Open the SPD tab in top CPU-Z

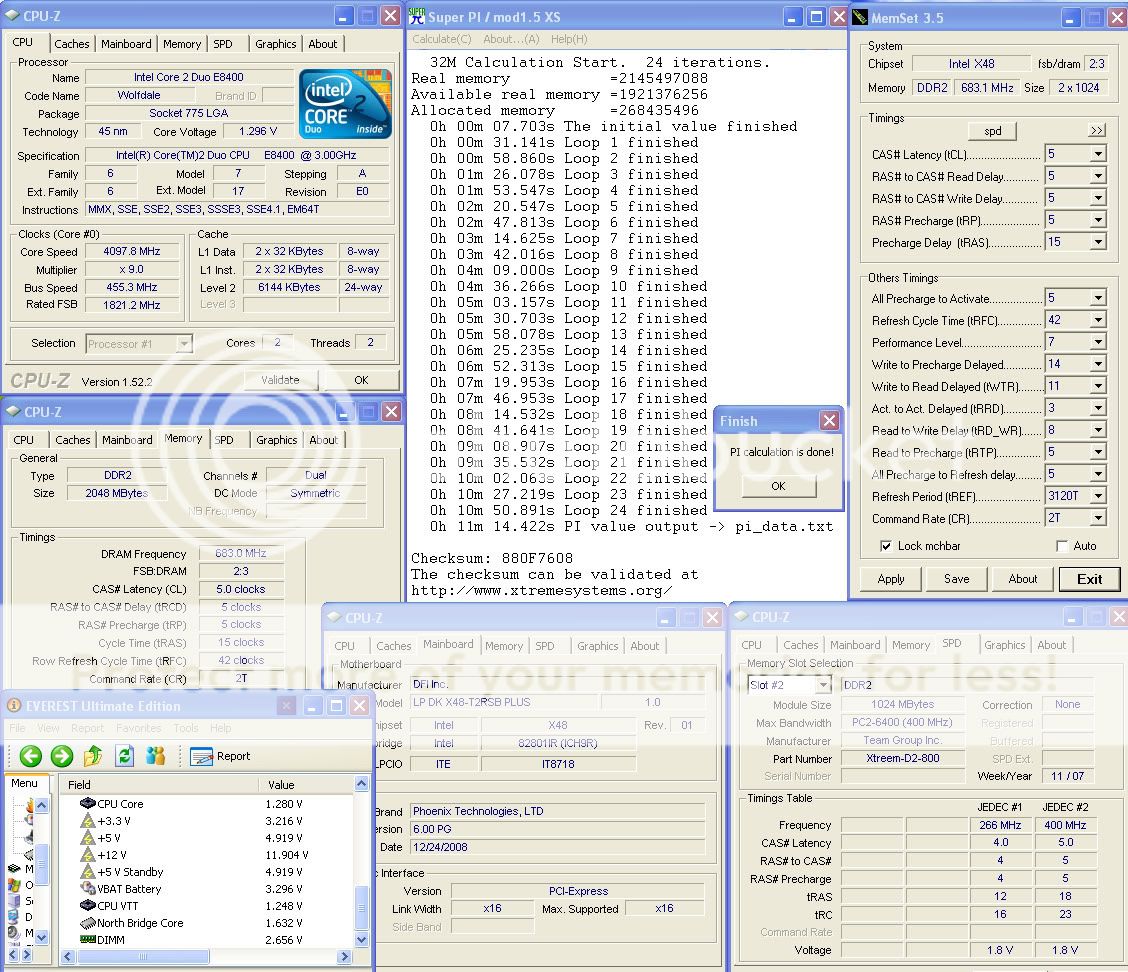[x=223, y=44]
